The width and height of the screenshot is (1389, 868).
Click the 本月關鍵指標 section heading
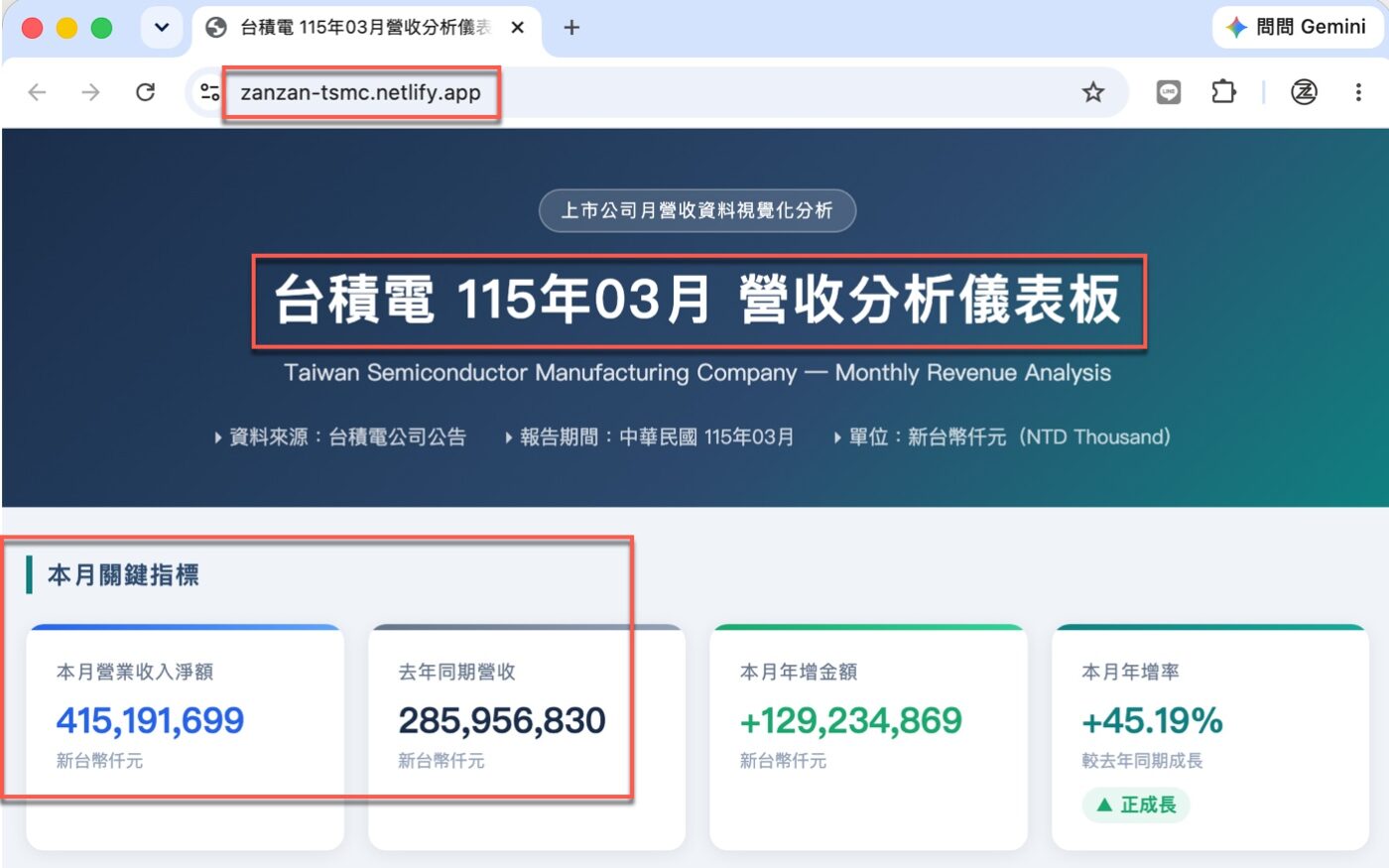point(123,575)
